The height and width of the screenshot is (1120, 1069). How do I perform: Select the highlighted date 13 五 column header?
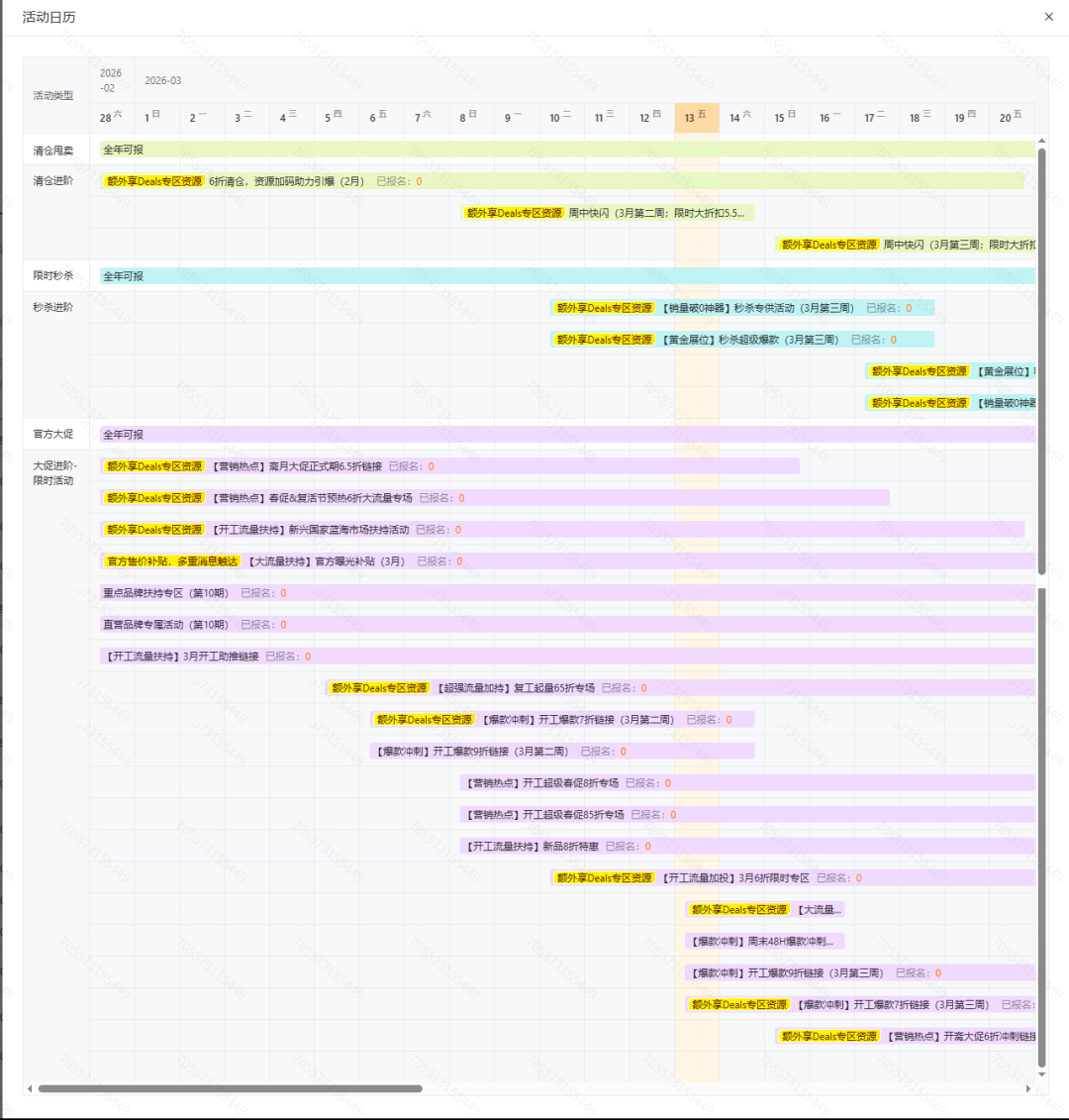click(696, 117)
